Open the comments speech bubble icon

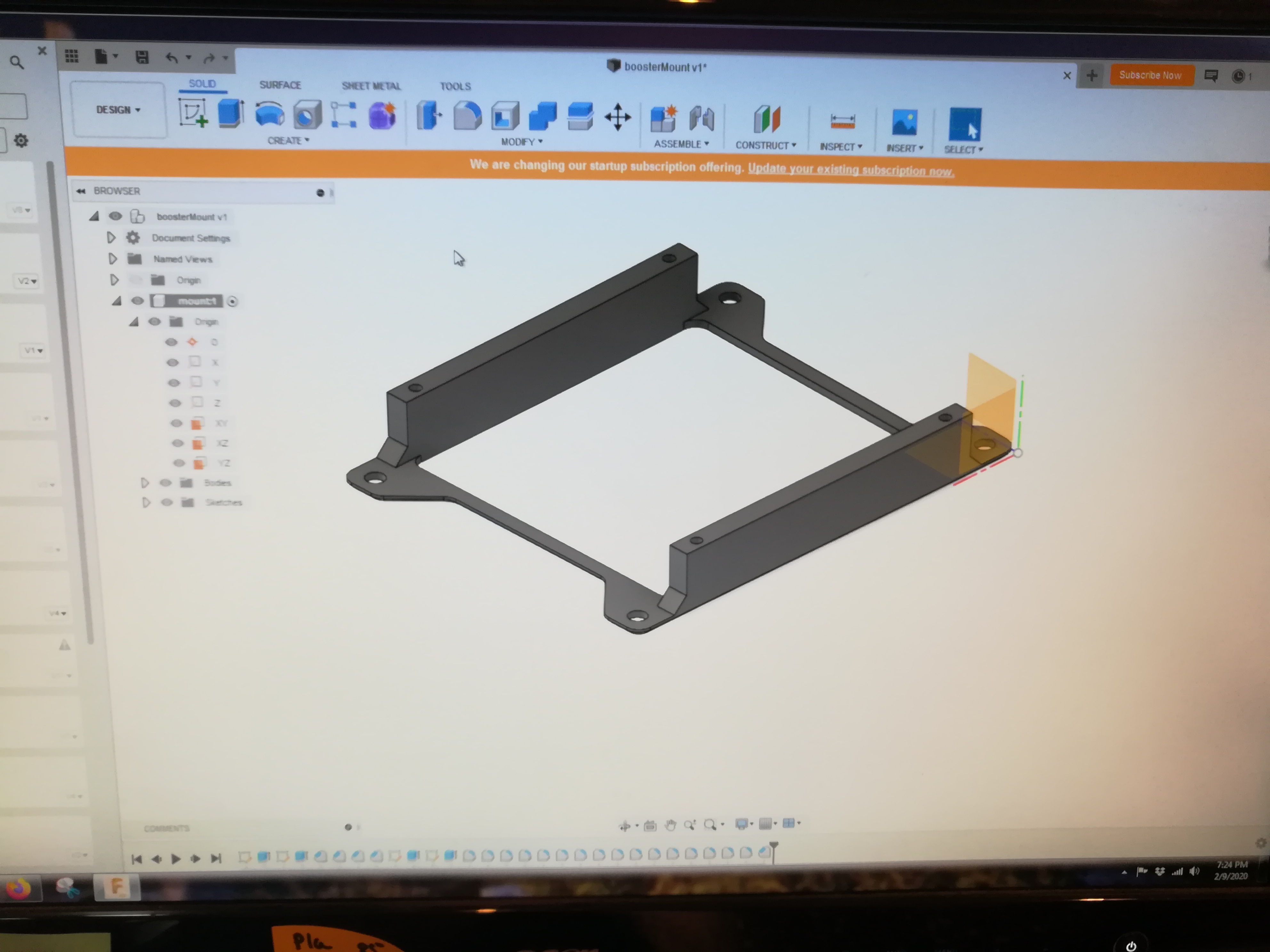click(1211, 76)
